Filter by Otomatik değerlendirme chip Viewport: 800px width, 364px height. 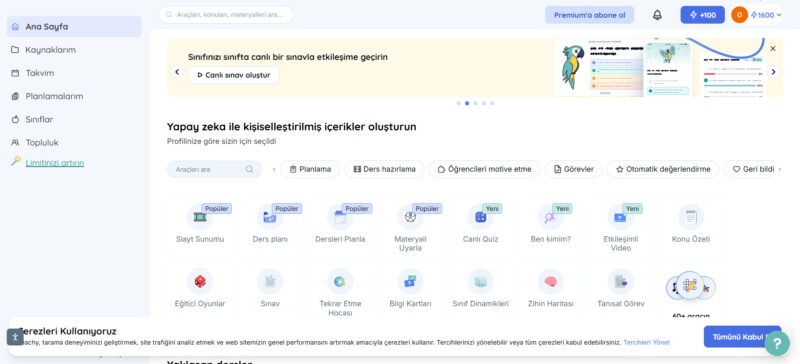(663, 169)
